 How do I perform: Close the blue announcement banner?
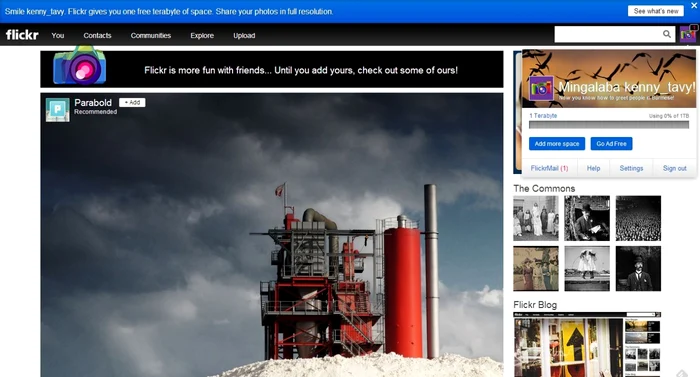(693, 7)
